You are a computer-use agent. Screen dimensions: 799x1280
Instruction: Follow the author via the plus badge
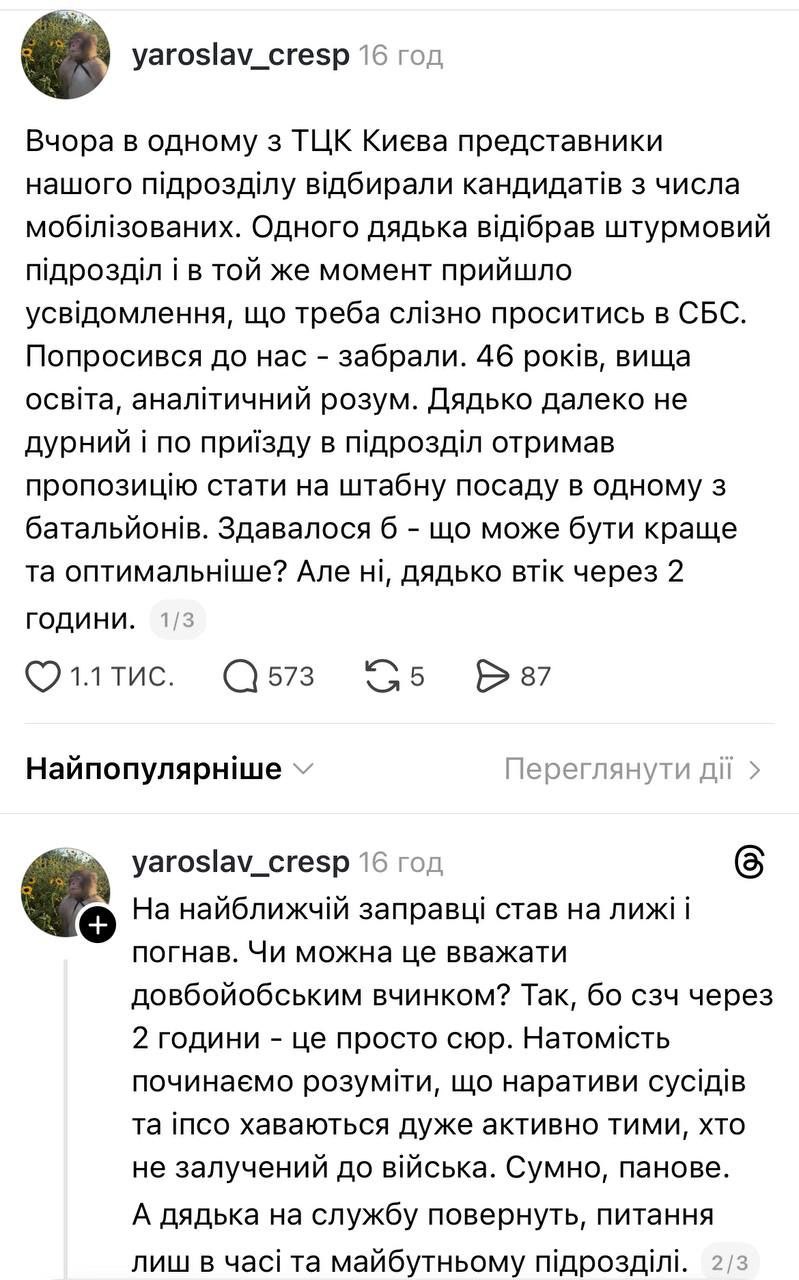click(x=97, y=926)
